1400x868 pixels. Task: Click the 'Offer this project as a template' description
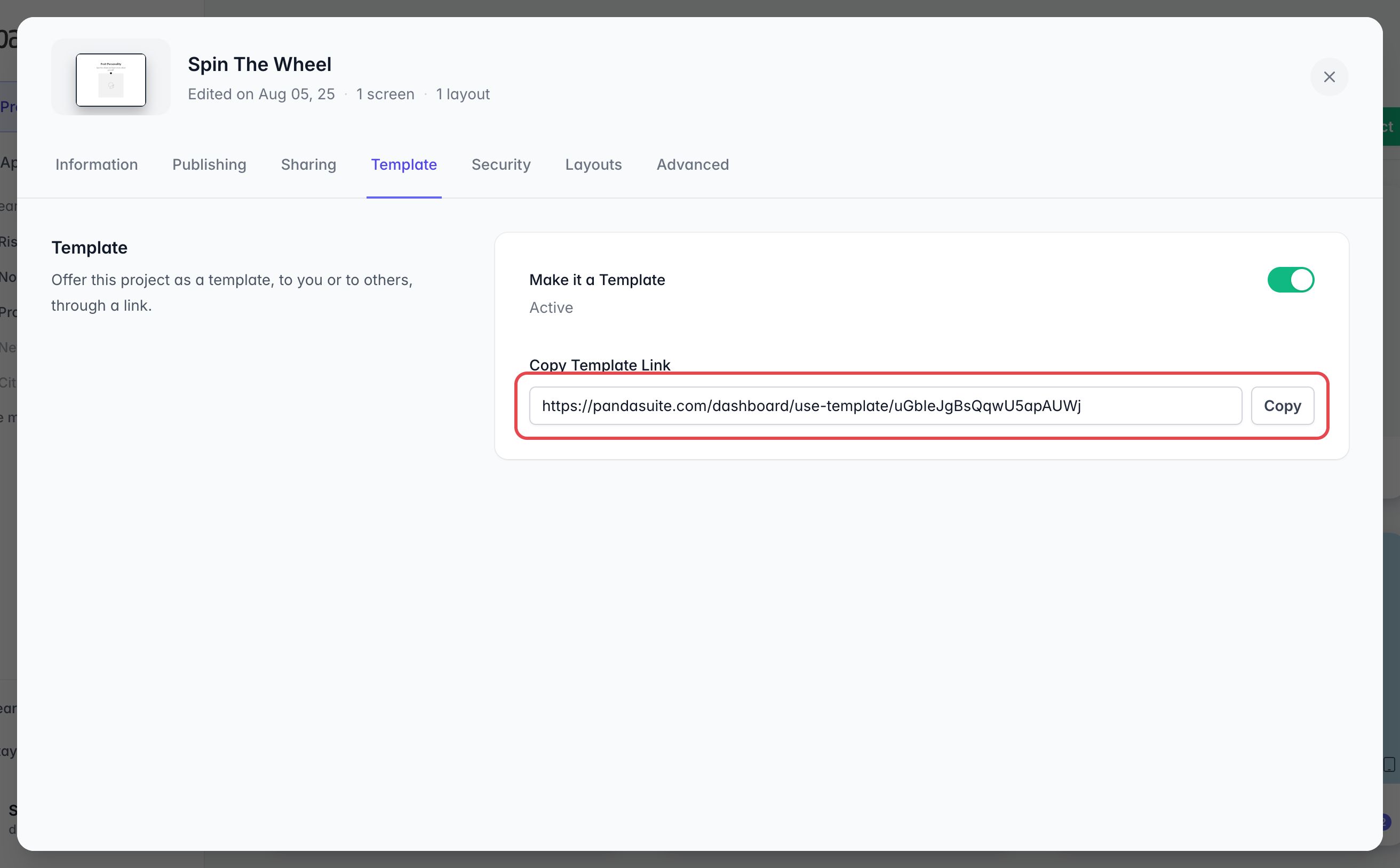(x=232, y=293)
